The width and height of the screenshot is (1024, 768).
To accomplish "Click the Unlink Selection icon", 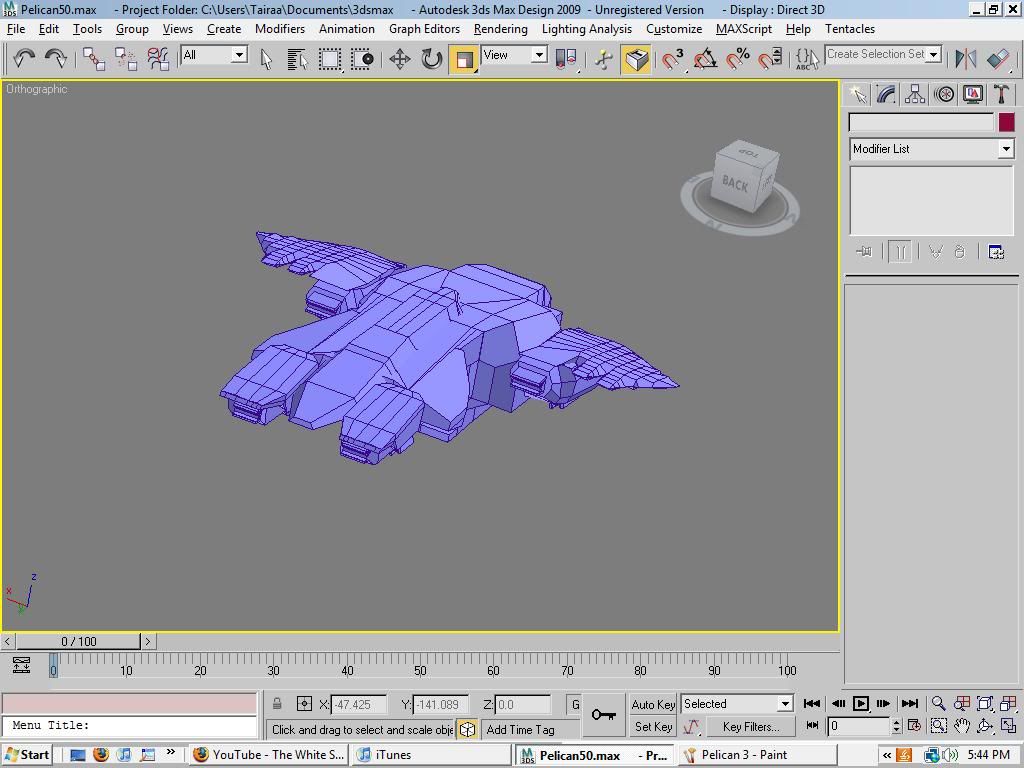I will (x=125, y=59).
